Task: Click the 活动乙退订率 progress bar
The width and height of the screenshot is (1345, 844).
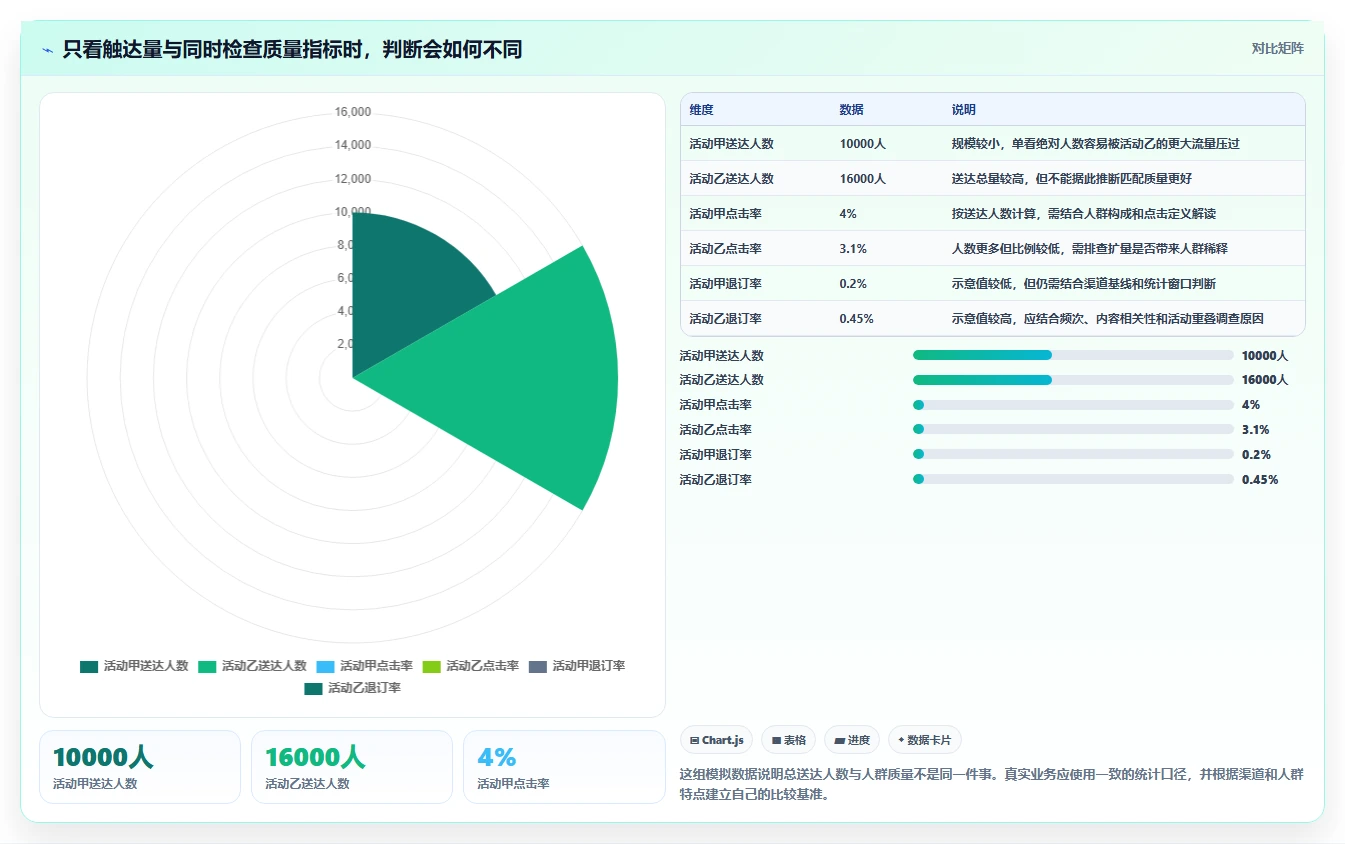Action: click(1073, 480)
